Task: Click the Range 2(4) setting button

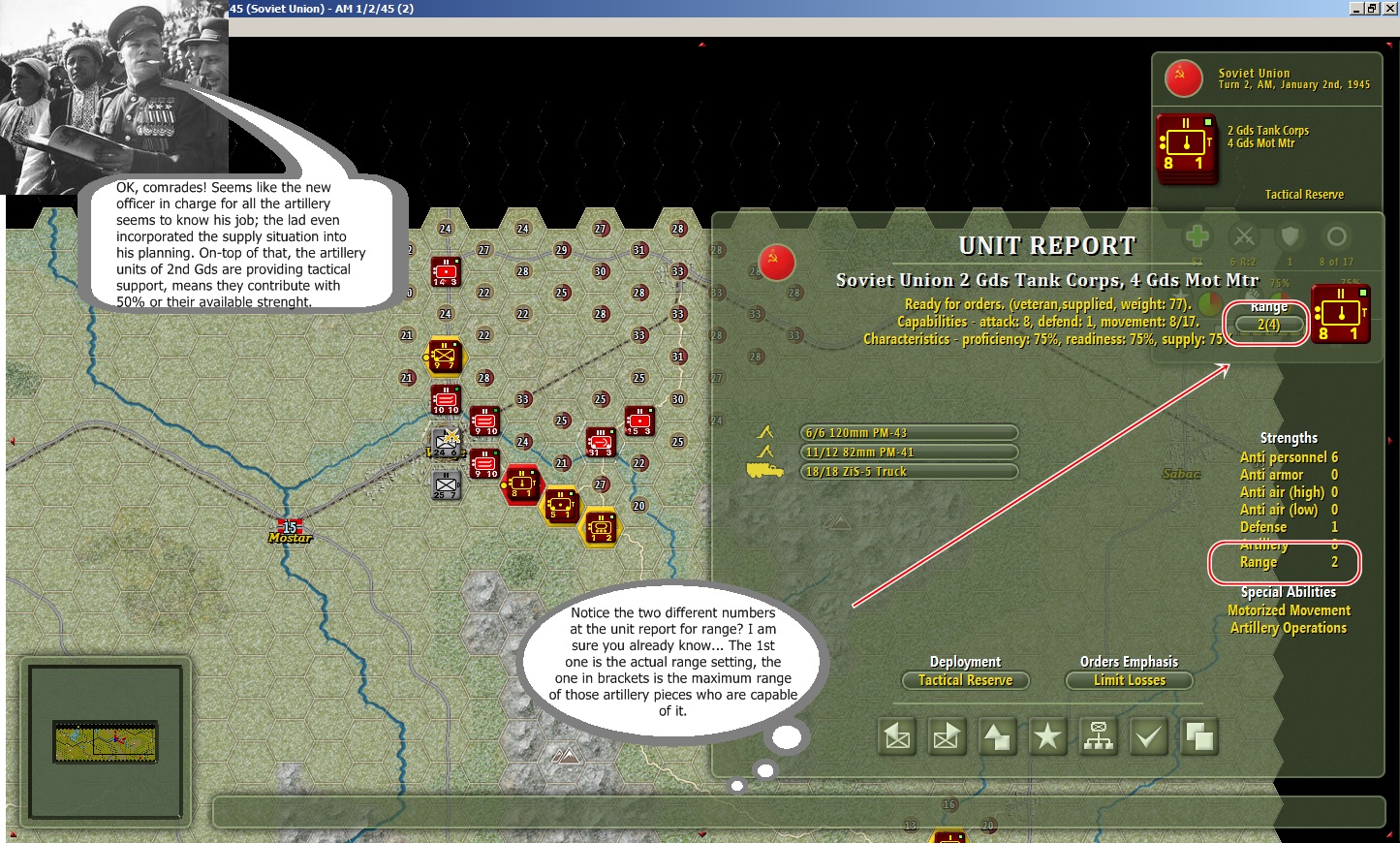Action: (1268, 325)
